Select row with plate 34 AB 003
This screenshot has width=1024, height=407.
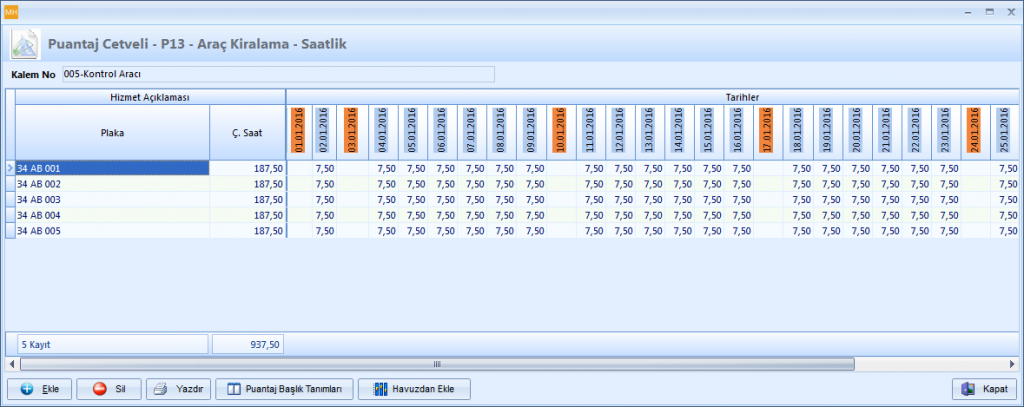110,200
